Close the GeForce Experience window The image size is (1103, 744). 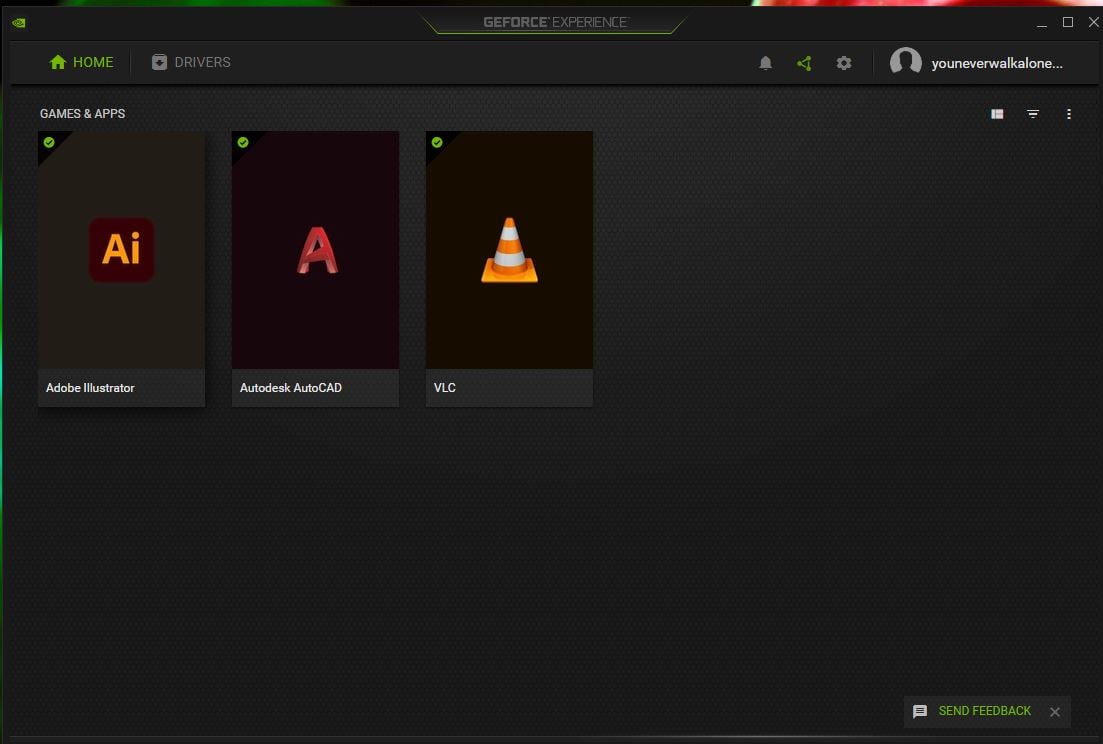tap(1094, 23)
